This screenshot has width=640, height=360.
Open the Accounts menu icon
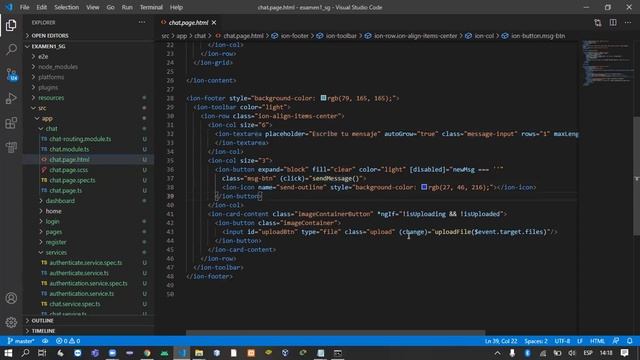point(11,298)
